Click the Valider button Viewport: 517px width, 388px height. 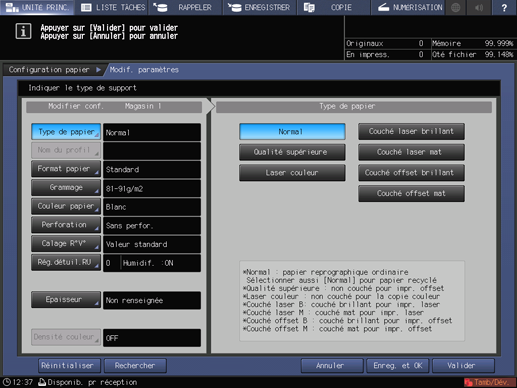click(x=463, y=366)
